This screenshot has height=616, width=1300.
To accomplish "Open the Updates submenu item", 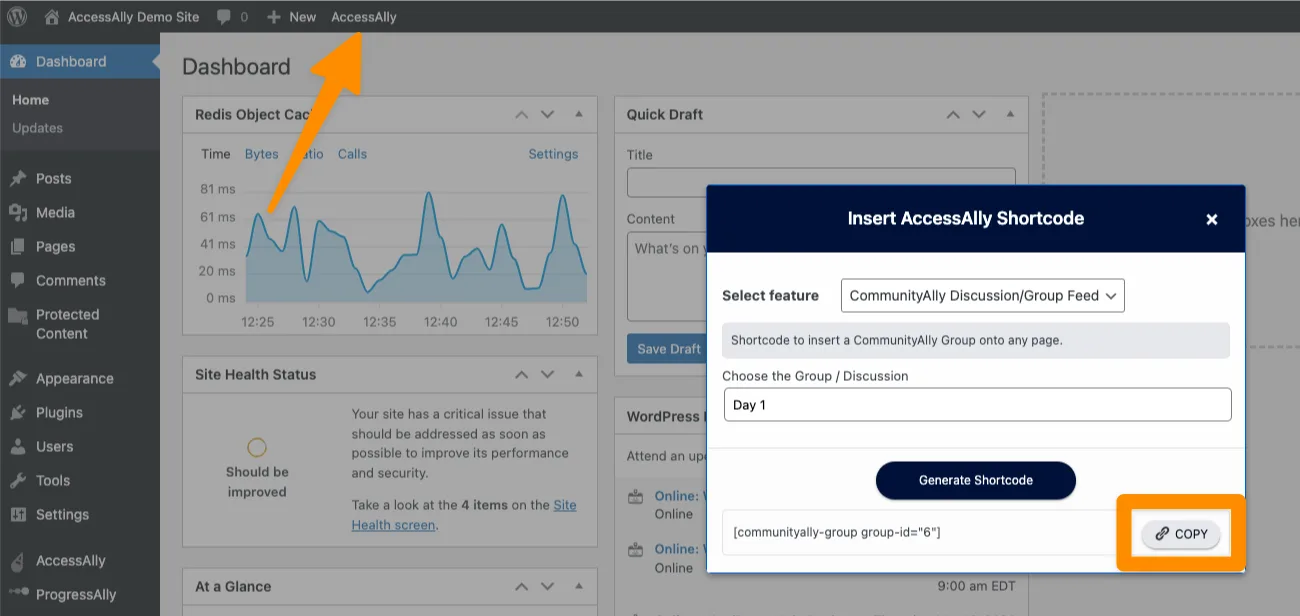I will coord(38,128).
